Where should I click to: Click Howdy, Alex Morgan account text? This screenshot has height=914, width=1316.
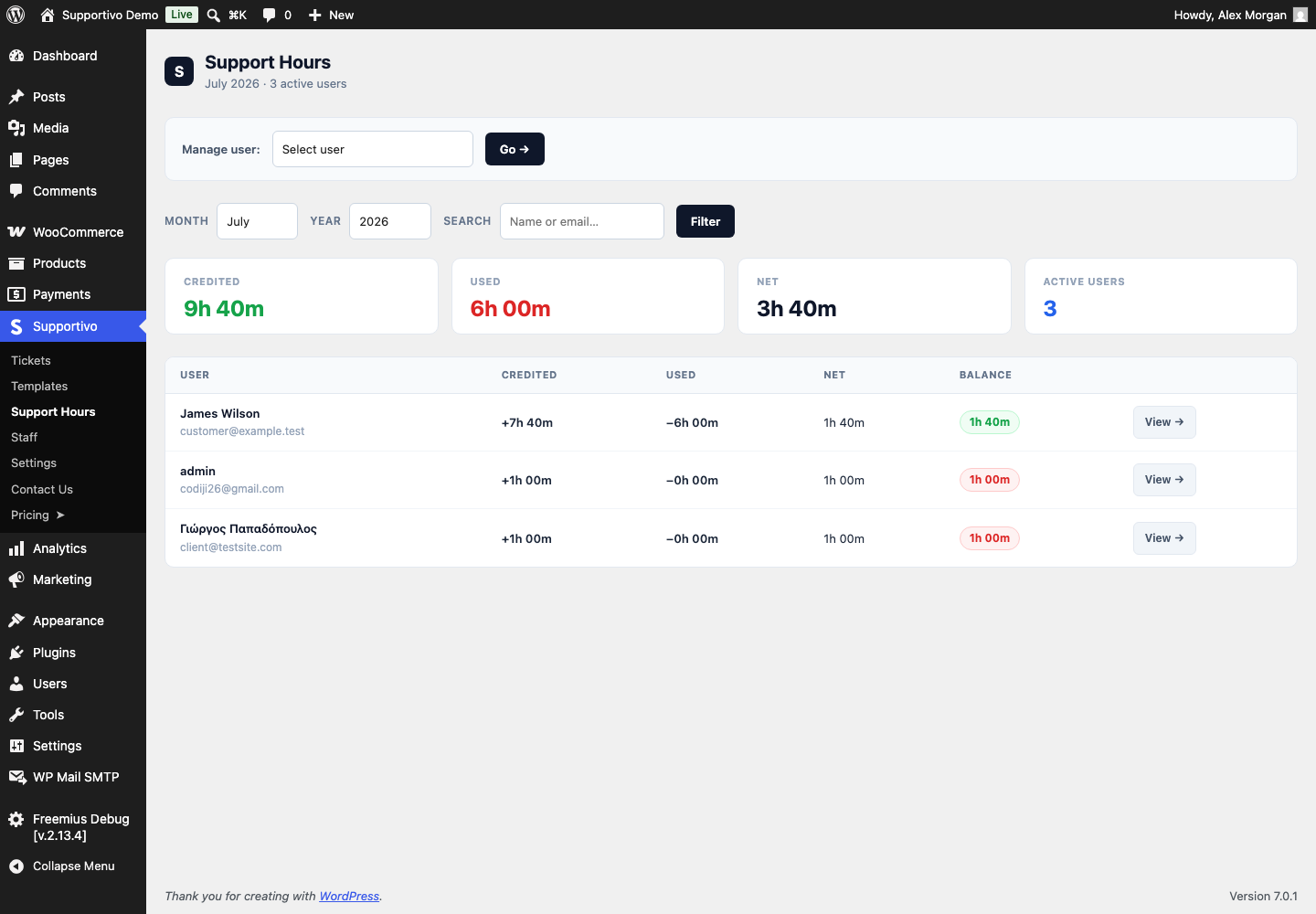(1230, 15)
